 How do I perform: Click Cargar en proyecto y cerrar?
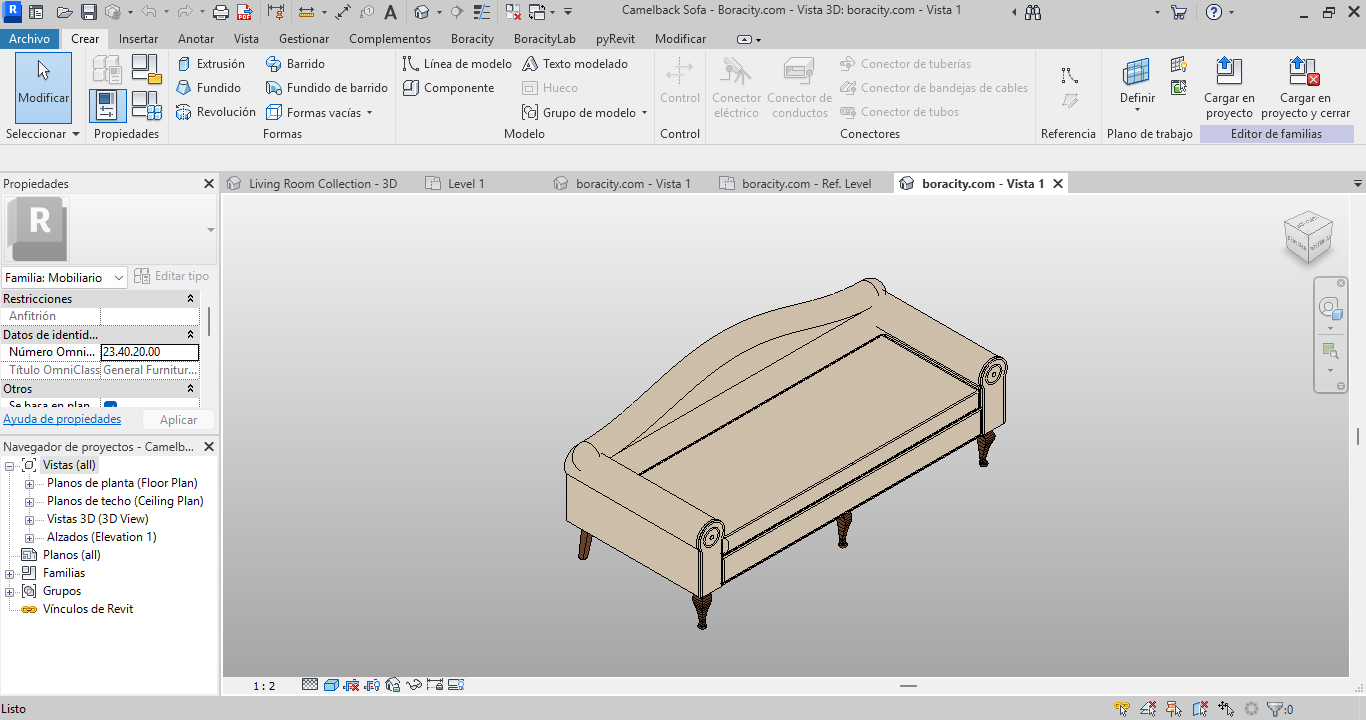[1306, 88]
